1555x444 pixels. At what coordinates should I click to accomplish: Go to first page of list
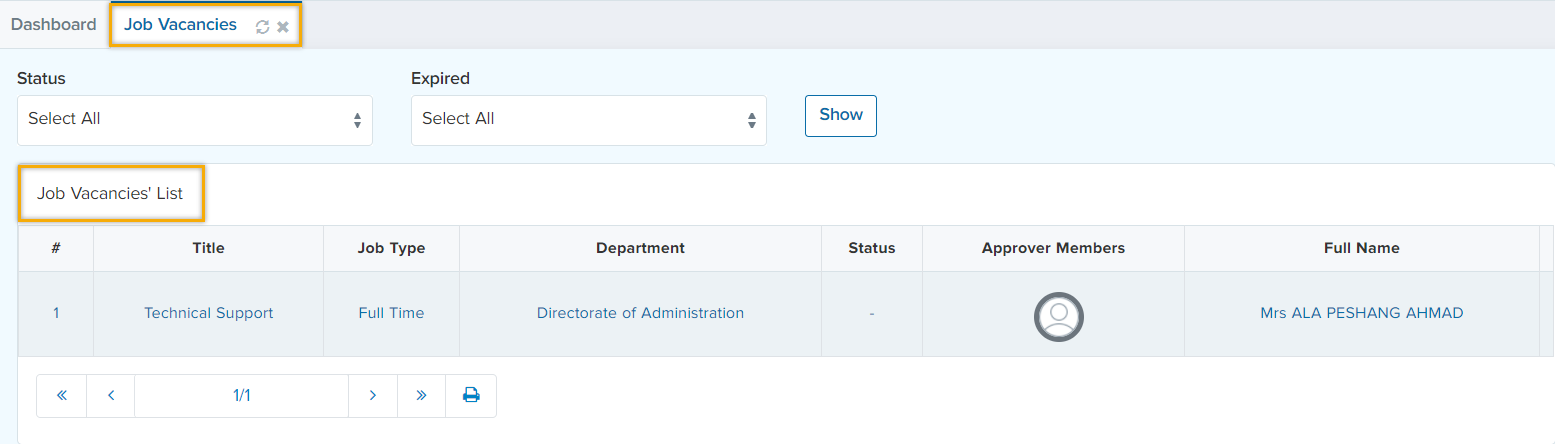62,396
